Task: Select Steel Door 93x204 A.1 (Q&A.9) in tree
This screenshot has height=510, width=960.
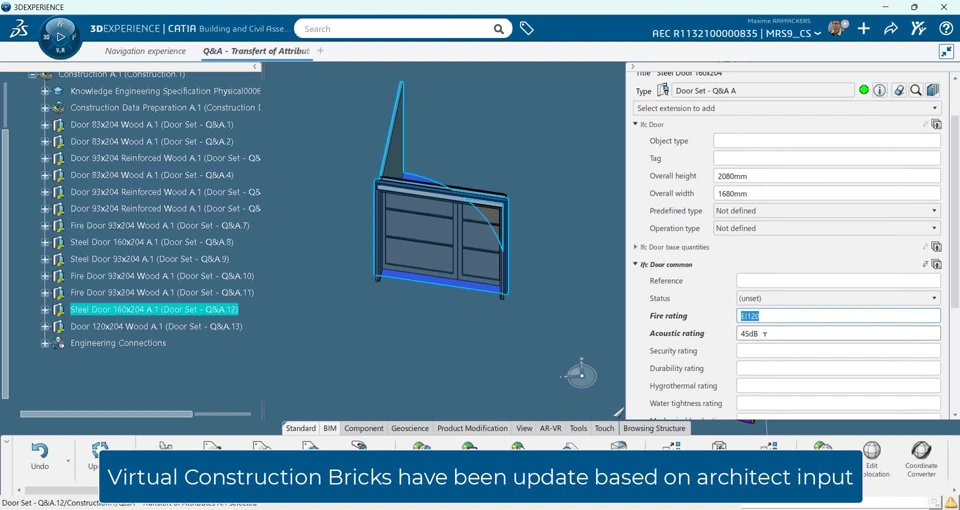Action: point(149,259)
